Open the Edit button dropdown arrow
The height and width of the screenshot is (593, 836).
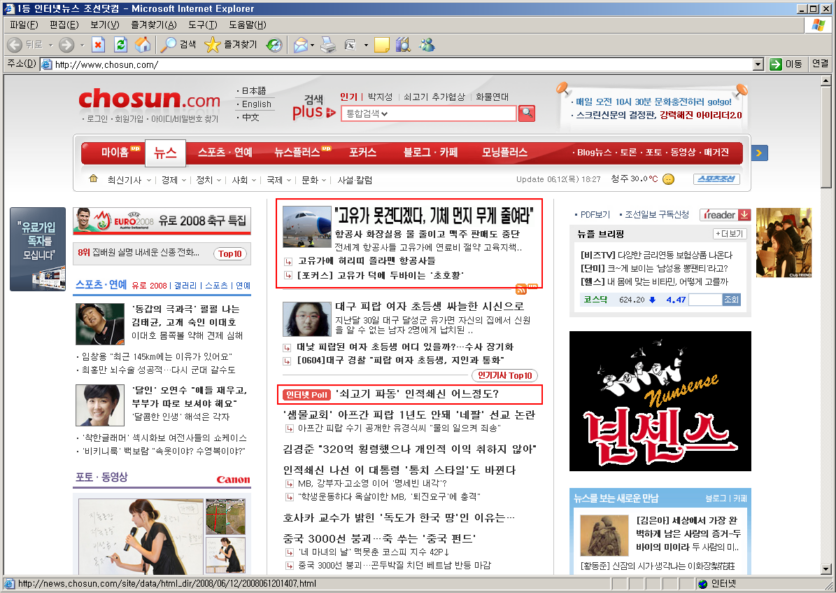tap(366, 45)
